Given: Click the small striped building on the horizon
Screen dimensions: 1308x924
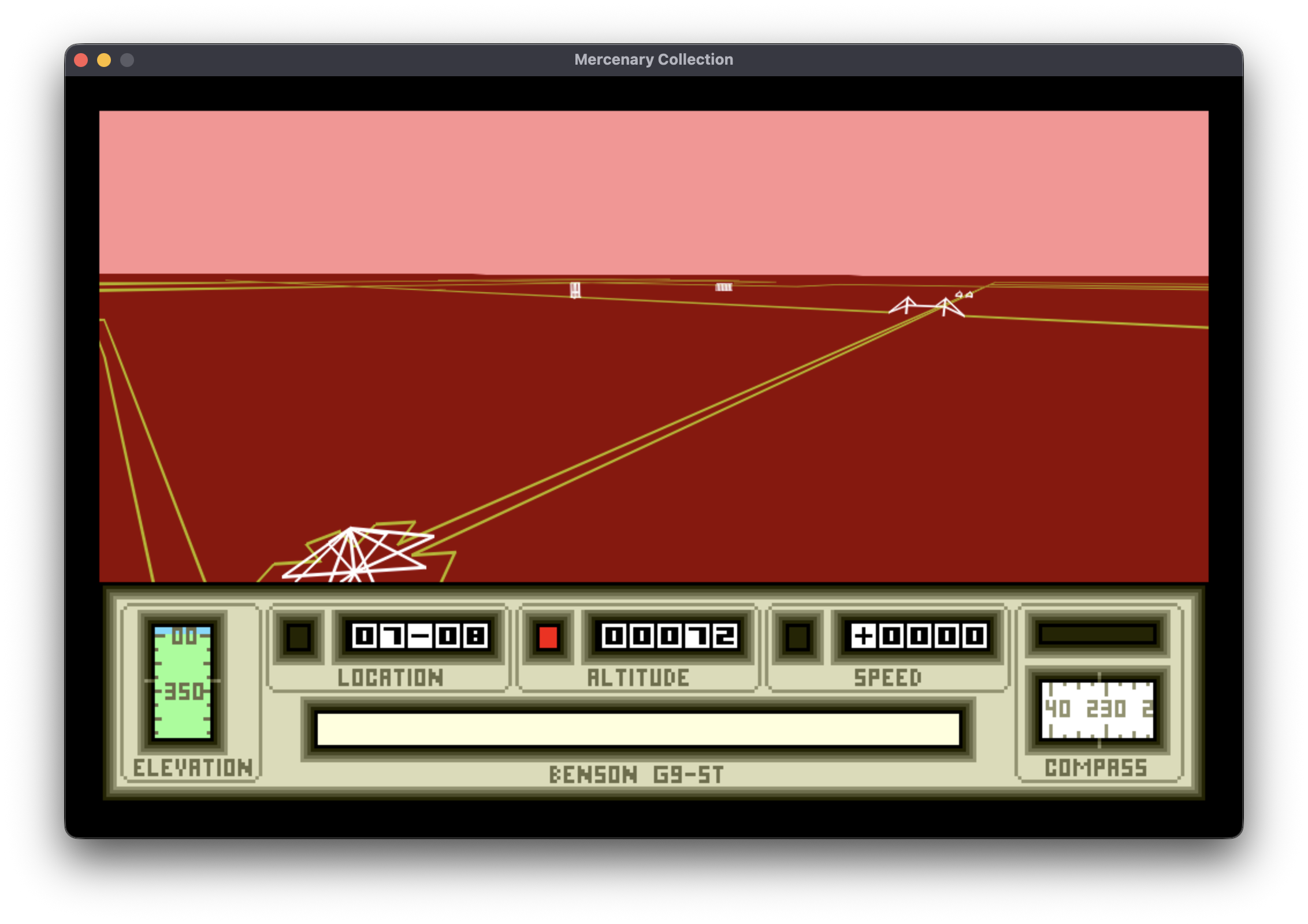Looking at the screenshot, I should pyautogui.click(x=723, y=287).
